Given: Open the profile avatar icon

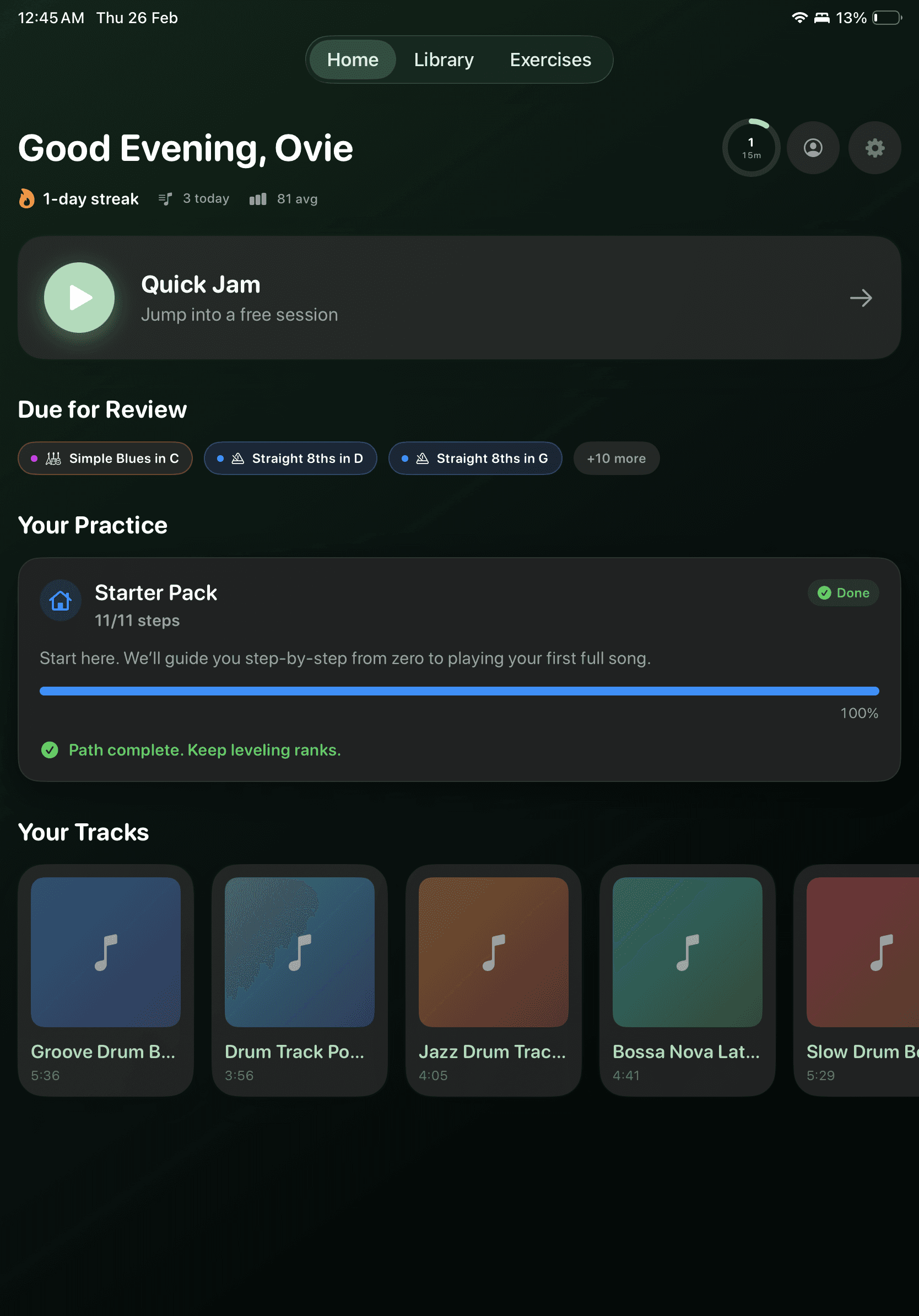Looking at the screenshot, I should click(813, 148).
